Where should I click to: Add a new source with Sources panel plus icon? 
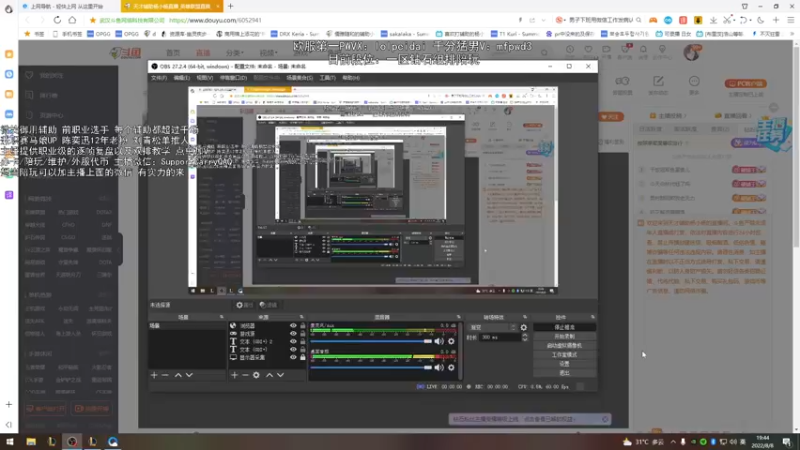coord(234,375)
